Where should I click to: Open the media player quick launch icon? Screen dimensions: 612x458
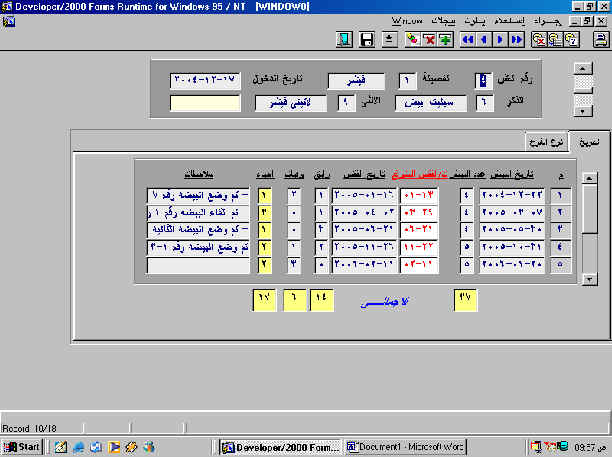click(x=114, y=447)
